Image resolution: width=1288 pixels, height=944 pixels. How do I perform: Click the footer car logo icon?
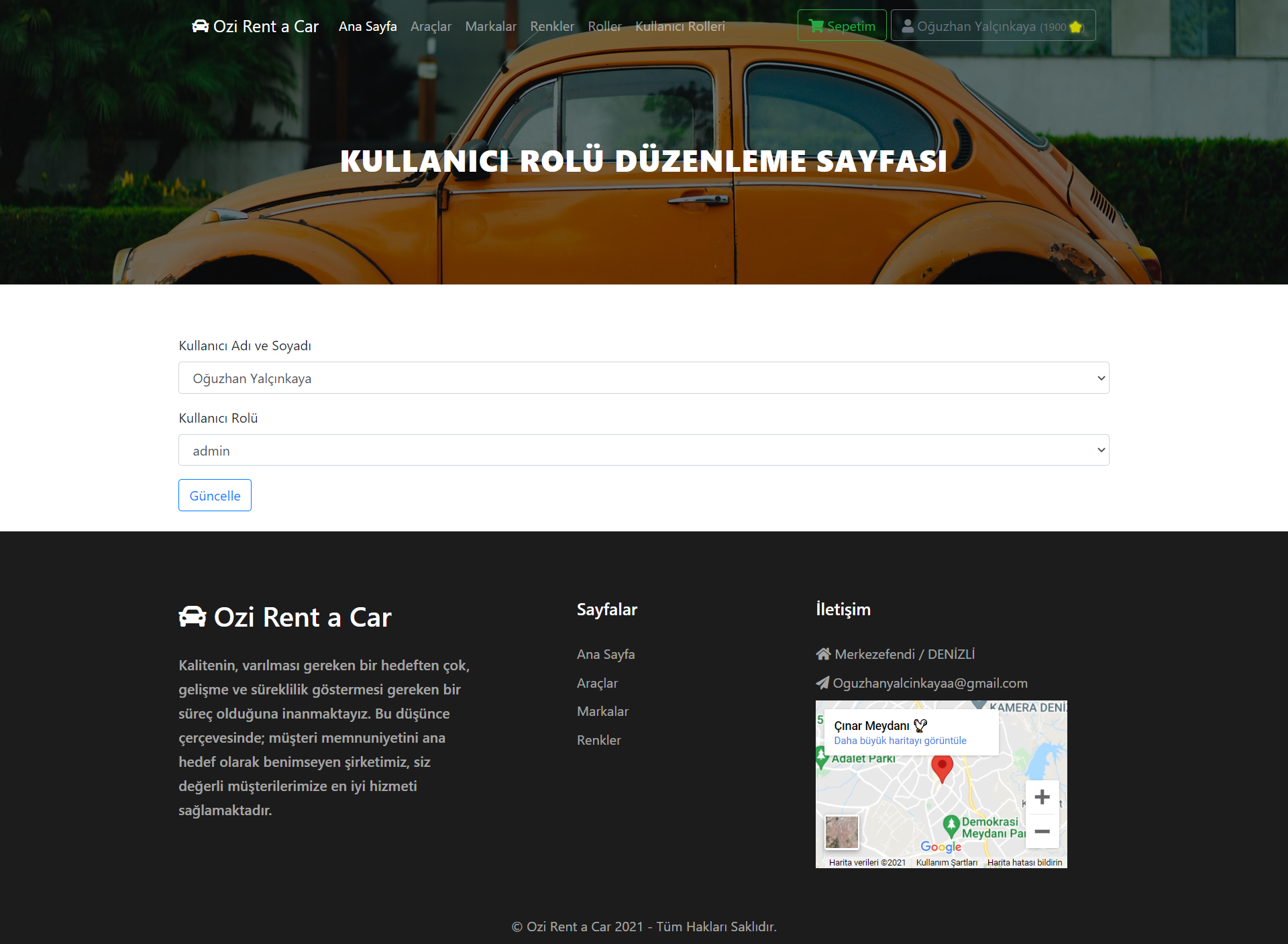193,617
